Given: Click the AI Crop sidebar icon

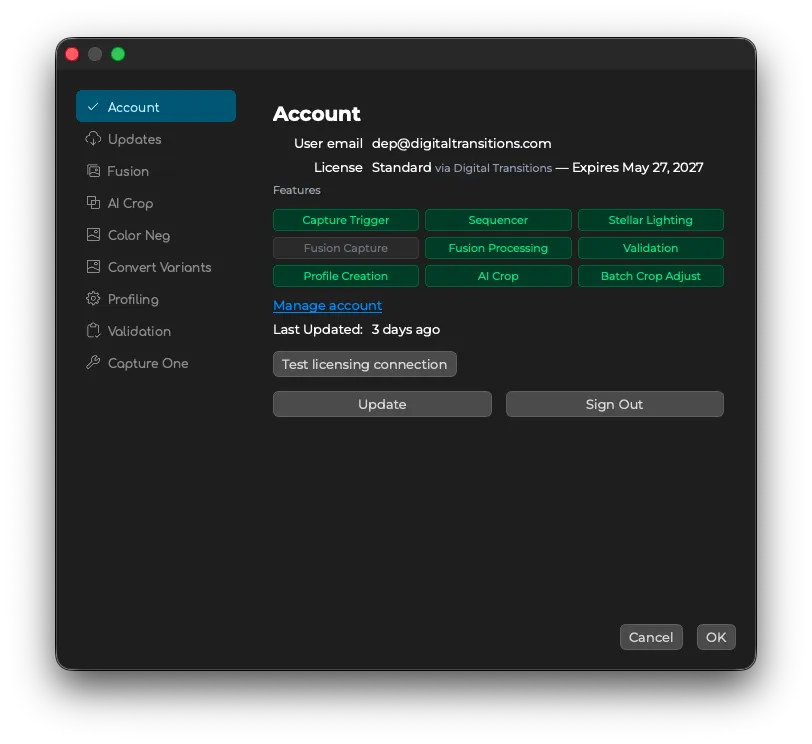Looking at the screenshot, I should point(93,202).
